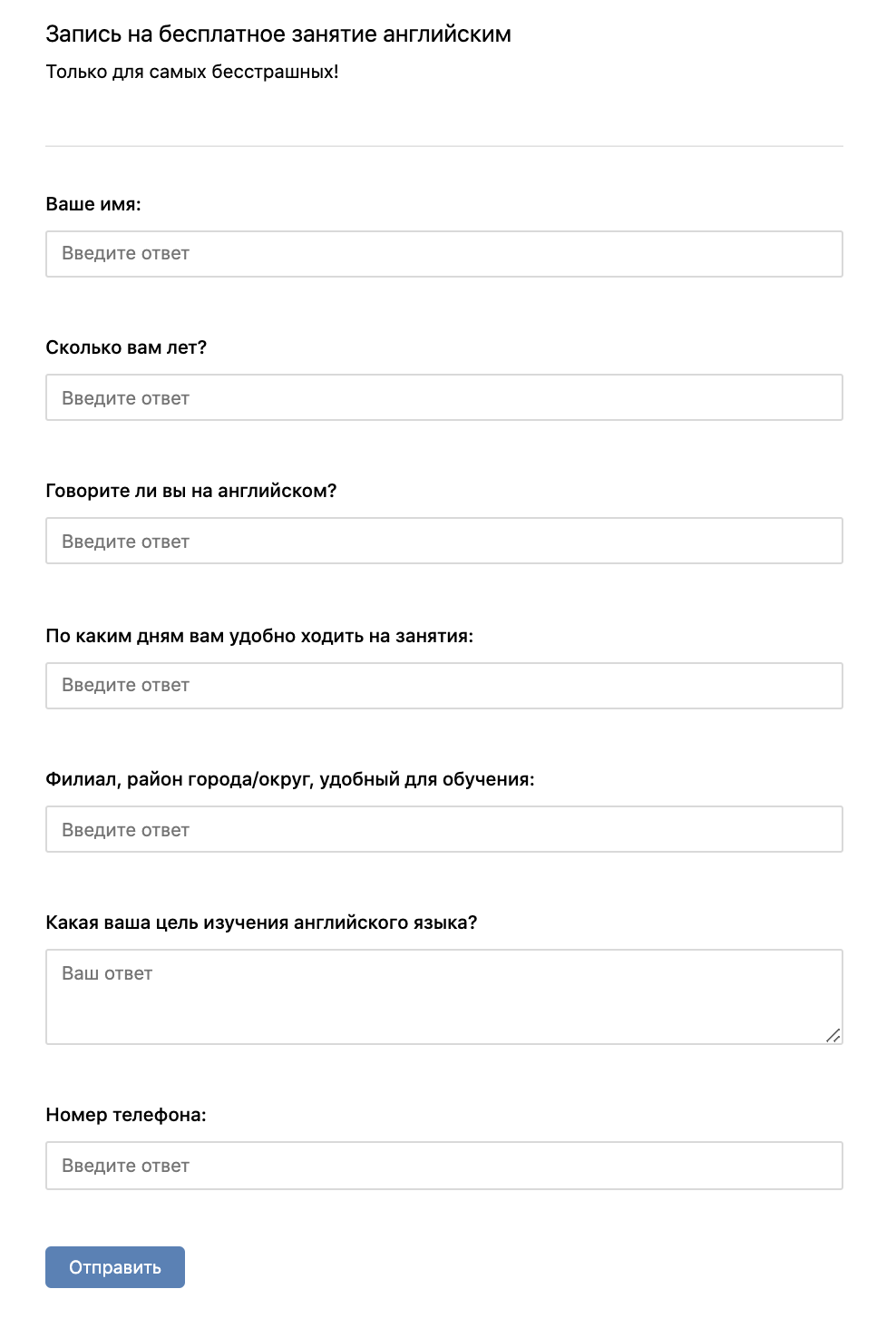Click the 'Номер телефона:' label

tap(126, 1115)
